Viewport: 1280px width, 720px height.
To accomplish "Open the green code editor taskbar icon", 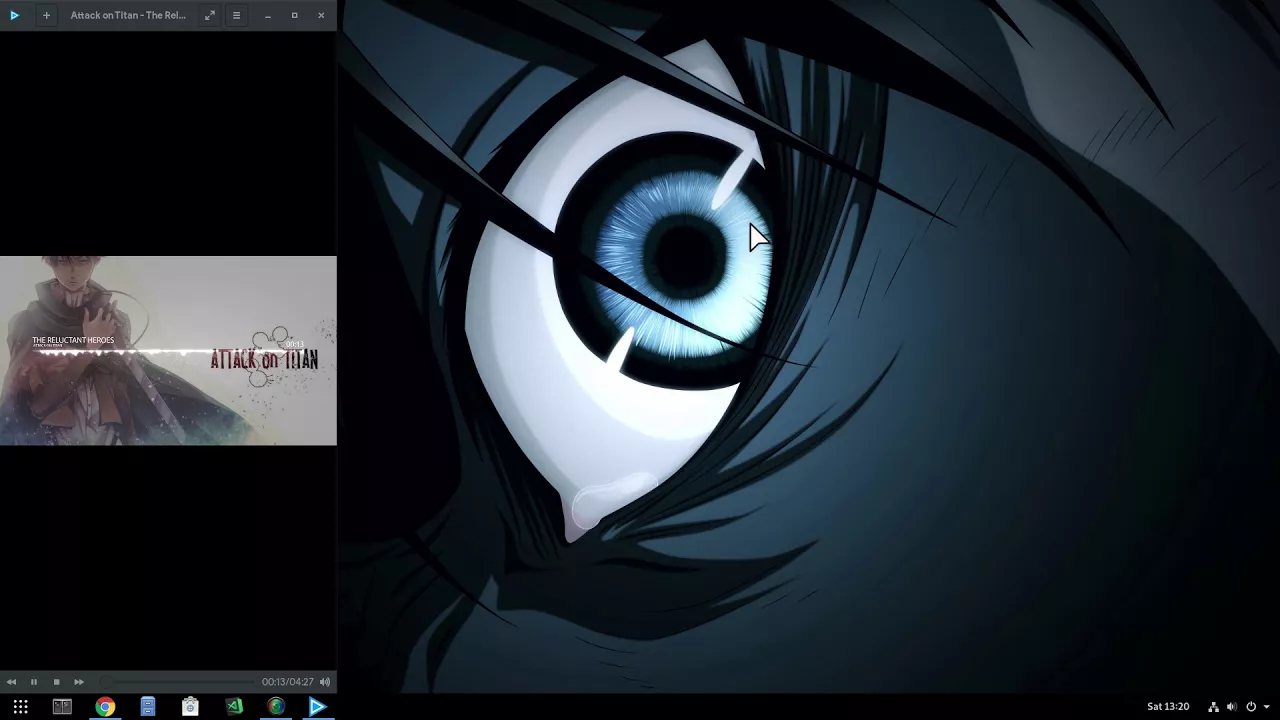I will [233, 707].
